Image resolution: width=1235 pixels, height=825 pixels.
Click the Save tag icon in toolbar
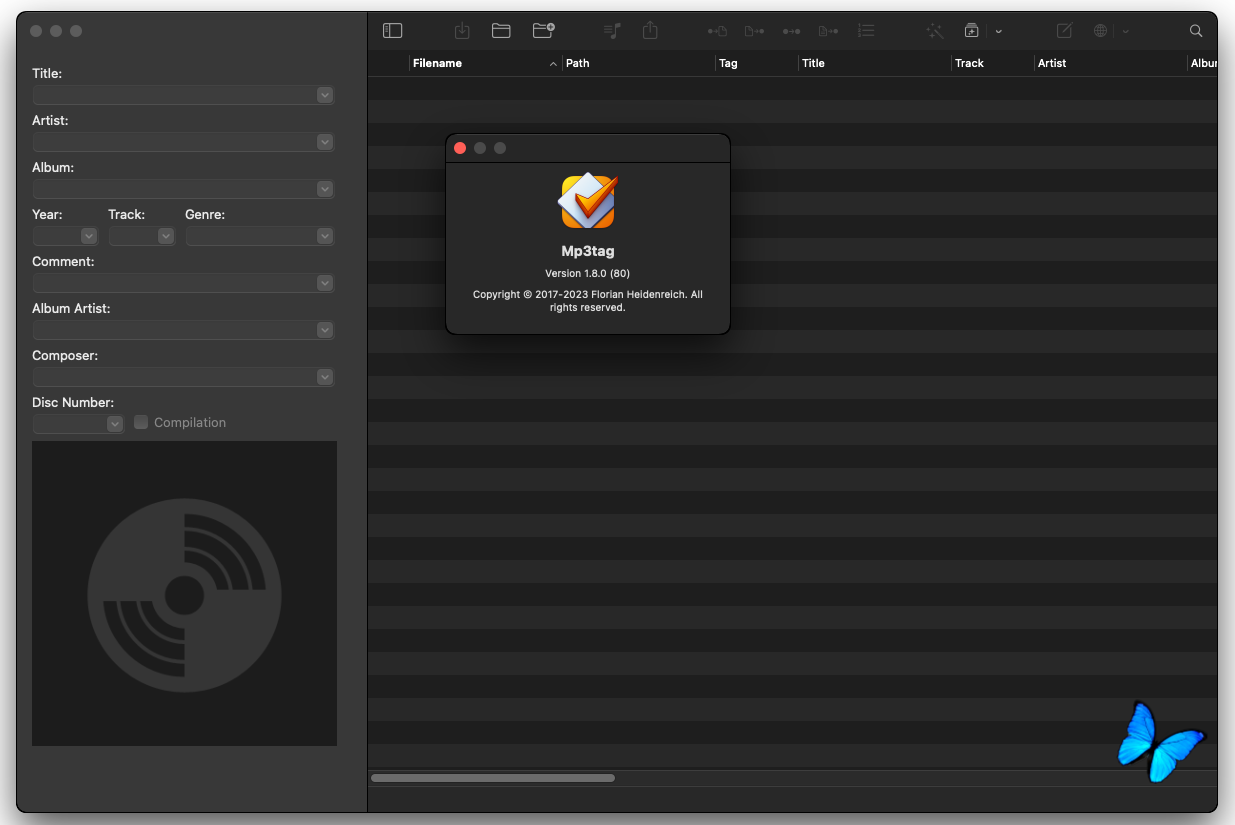coord(462,31)
